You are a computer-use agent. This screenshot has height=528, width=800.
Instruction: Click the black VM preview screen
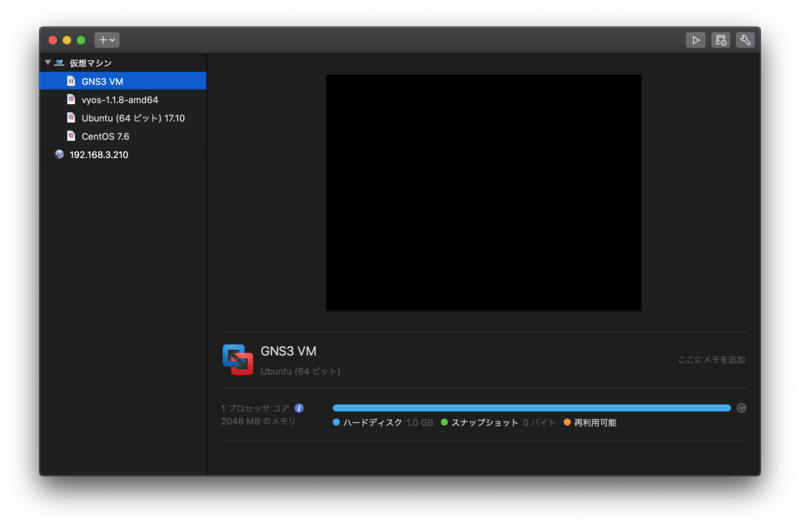click(484, 192)
